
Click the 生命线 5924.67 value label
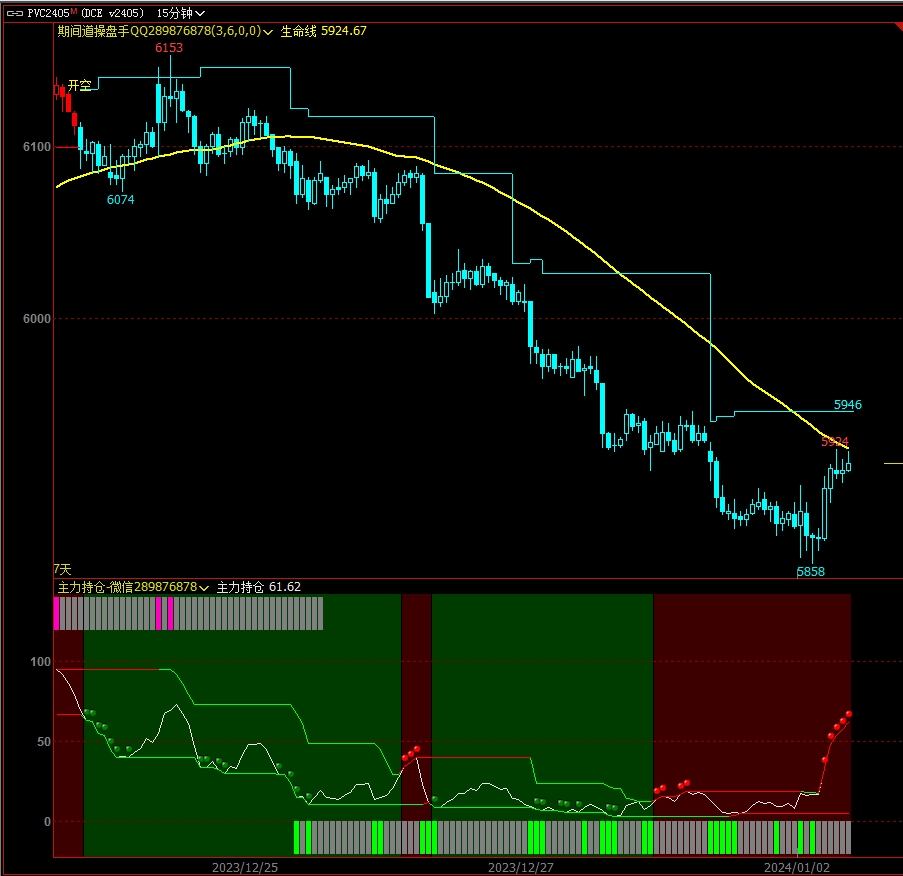323,31
